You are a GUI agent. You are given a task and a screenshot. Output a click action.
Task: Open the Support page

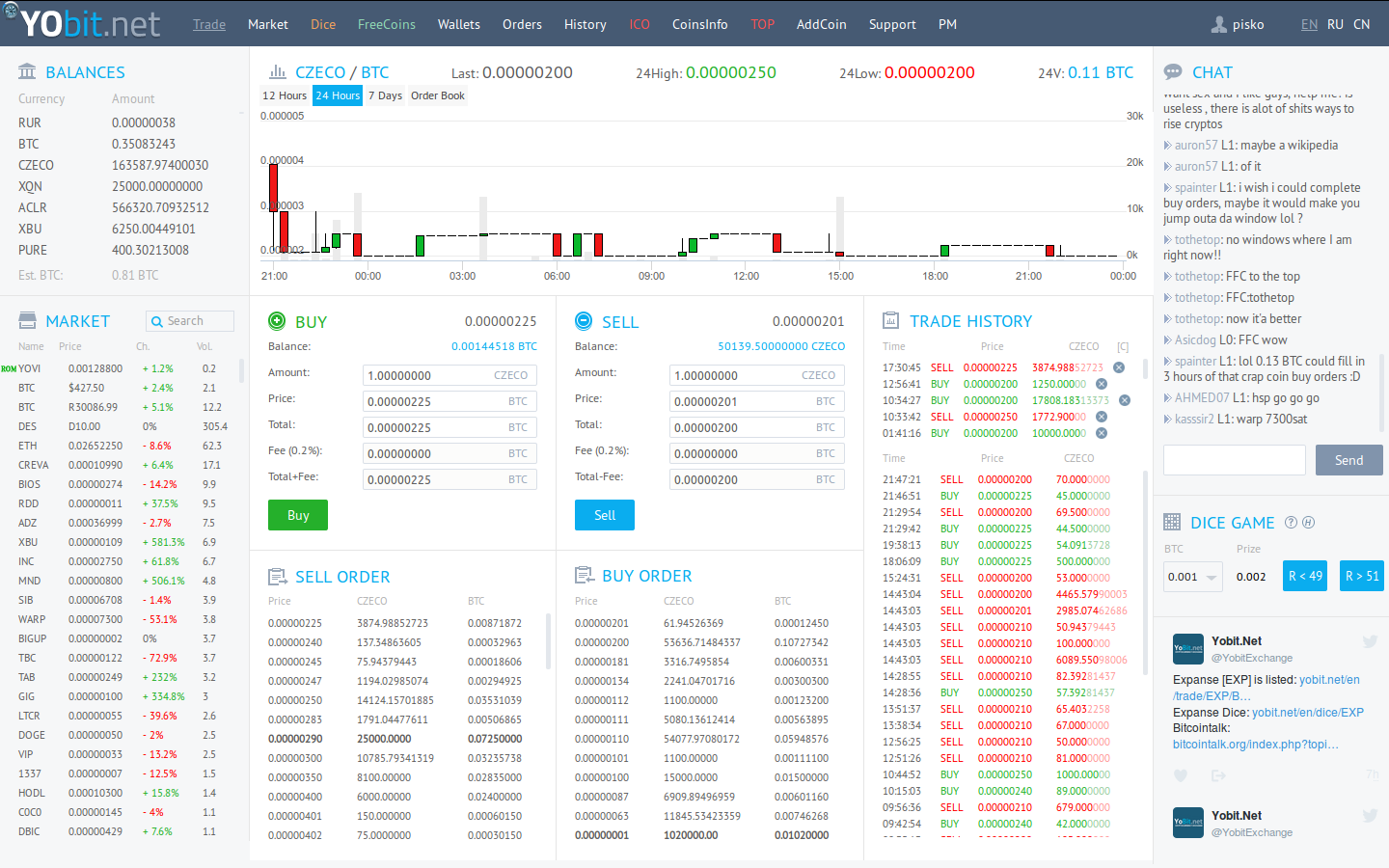[x=892, y=24]
